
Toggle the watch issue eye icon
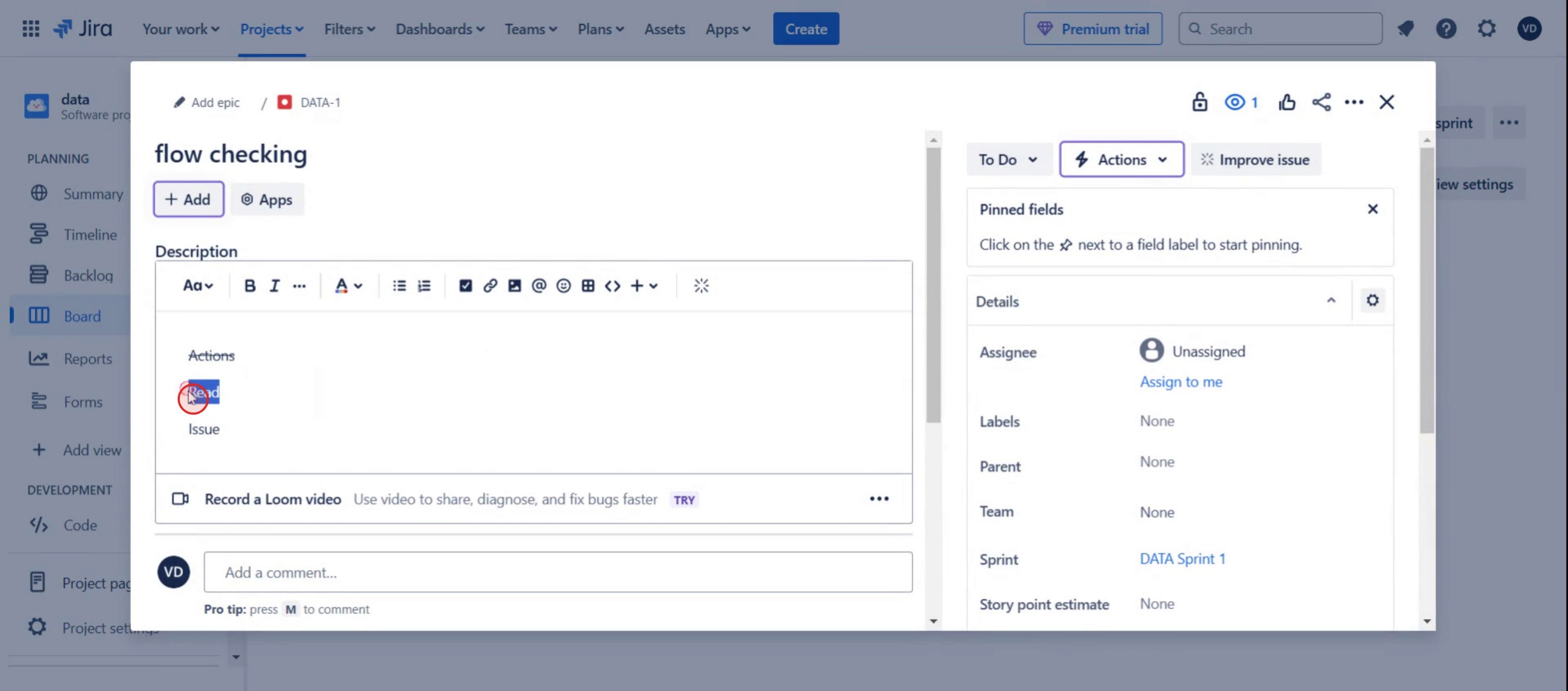pyautogui.click(x=1235, y=102)
